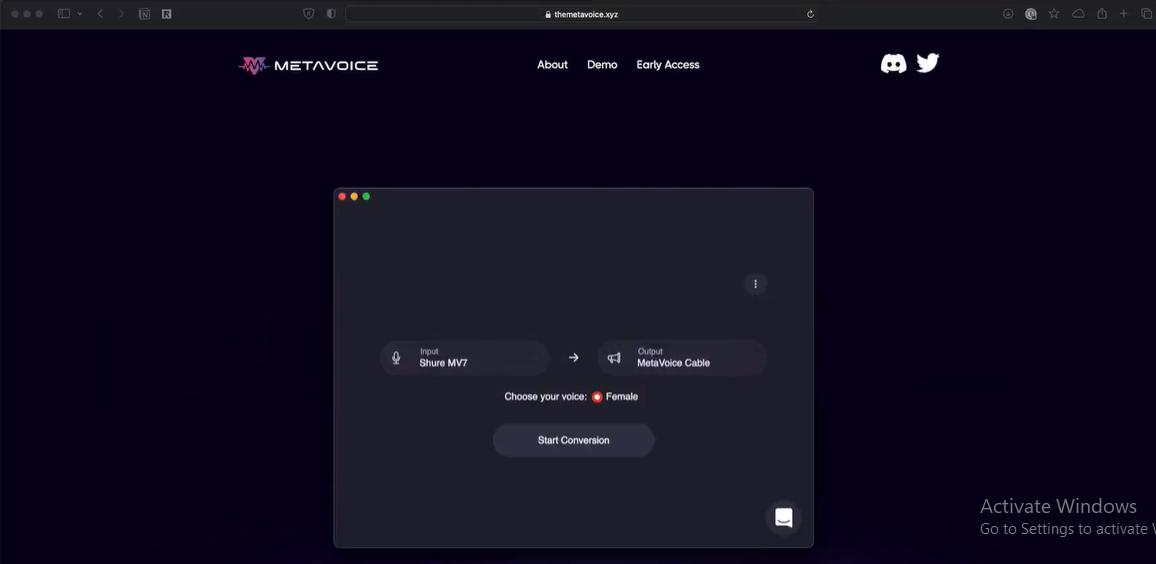Select the Female voice radio button
1156x564 pixels.
[597, 397]
